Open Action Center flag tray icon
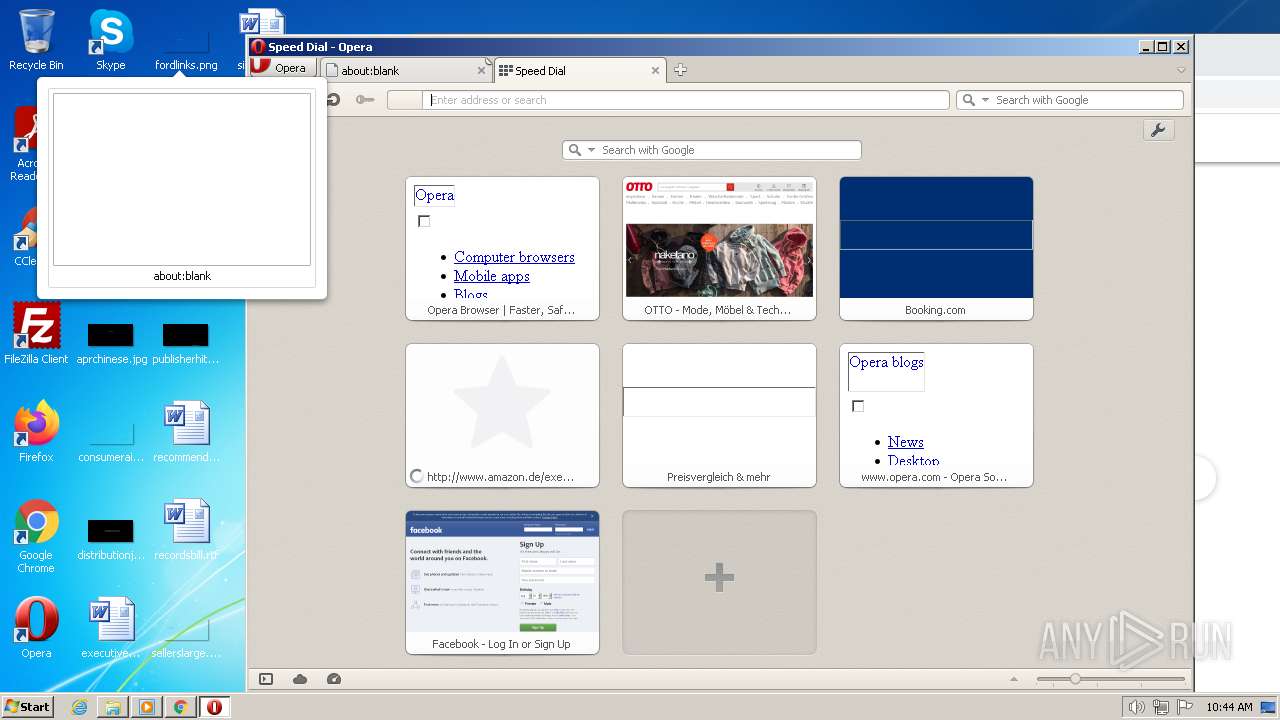Viewport: 1280px width, 720px height. pos(1185,707)
